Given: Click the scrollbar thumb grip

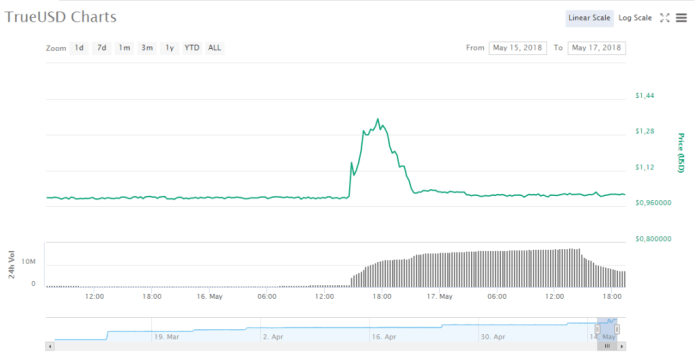Looking at the screenshot, I should [607, 346].
